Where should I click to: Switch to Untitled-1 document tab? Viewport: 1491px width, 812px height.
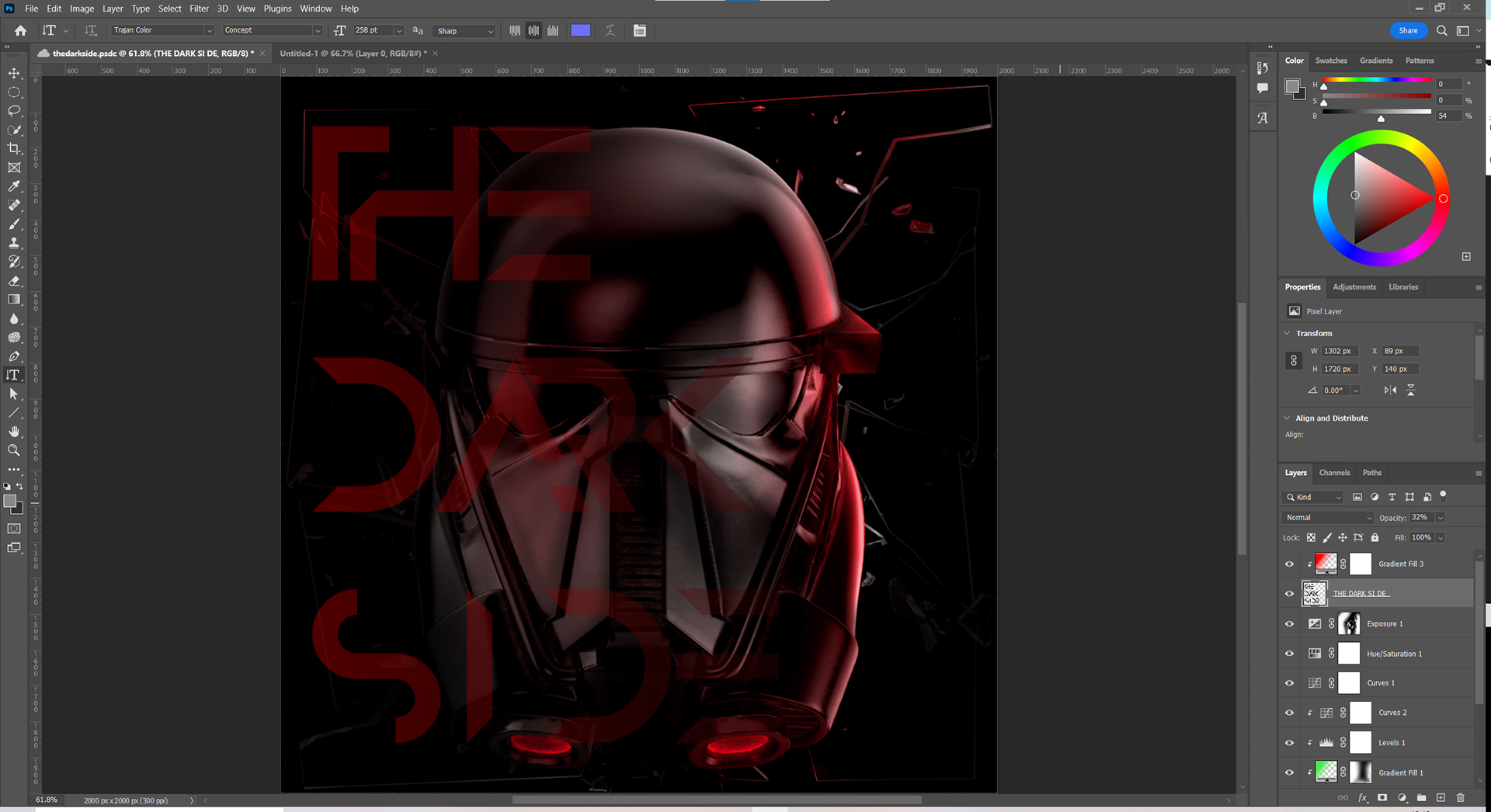coord(353,54)
